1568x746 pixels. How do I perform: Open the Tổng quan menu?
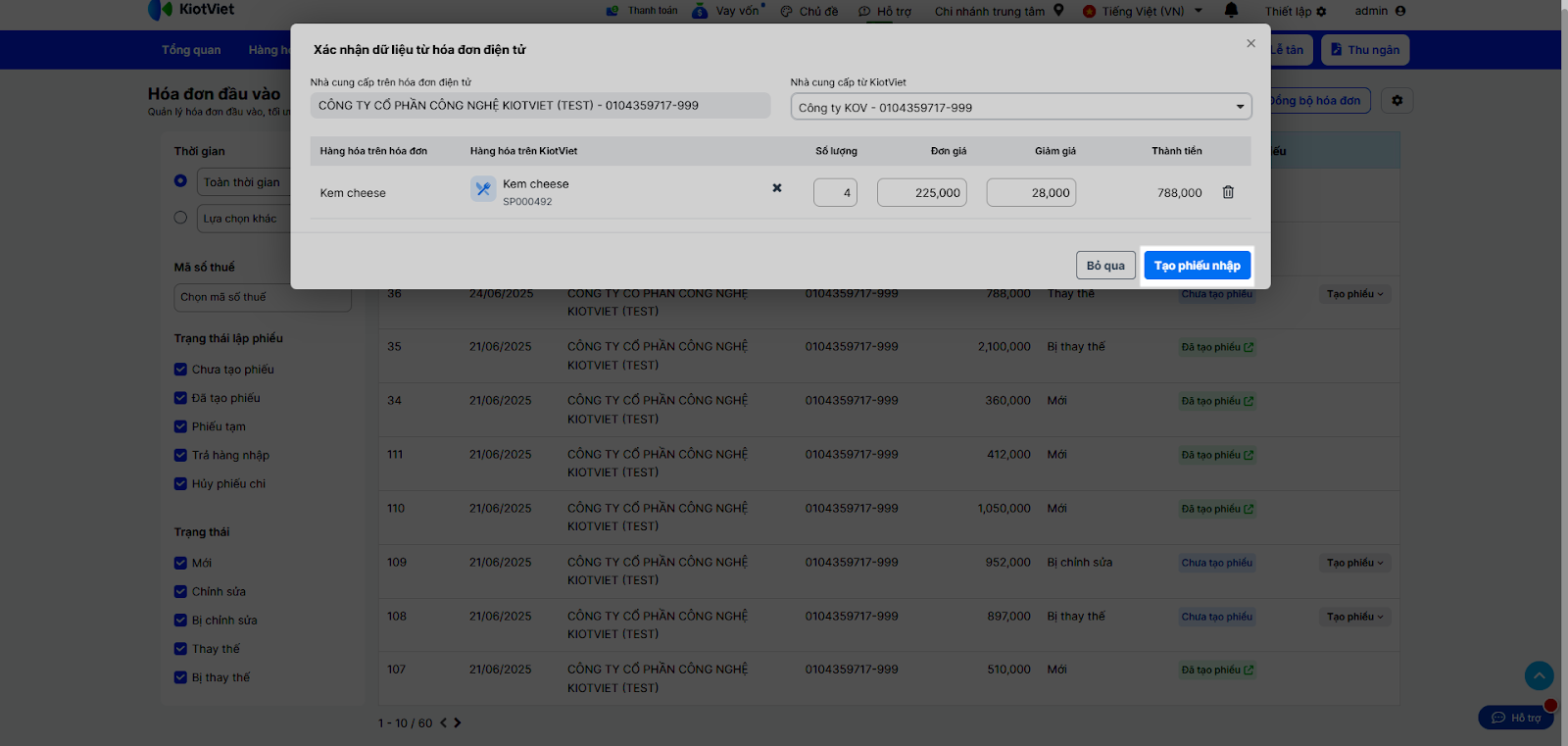191,50
